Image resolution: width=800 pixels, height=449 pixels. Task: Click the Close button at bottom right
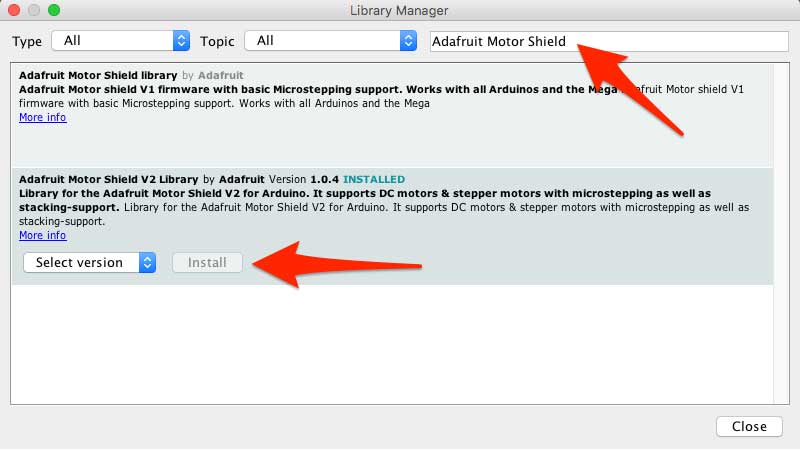(x=748, y=426)
